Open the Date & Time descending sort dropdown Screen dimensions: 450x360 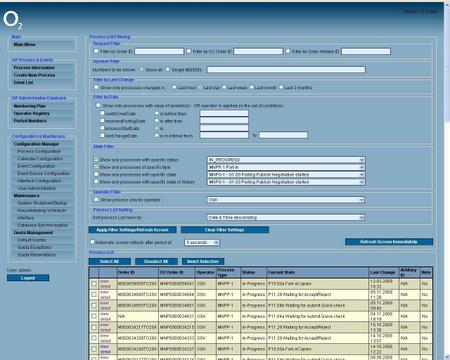pyautogui.click(x=286, y=218)
